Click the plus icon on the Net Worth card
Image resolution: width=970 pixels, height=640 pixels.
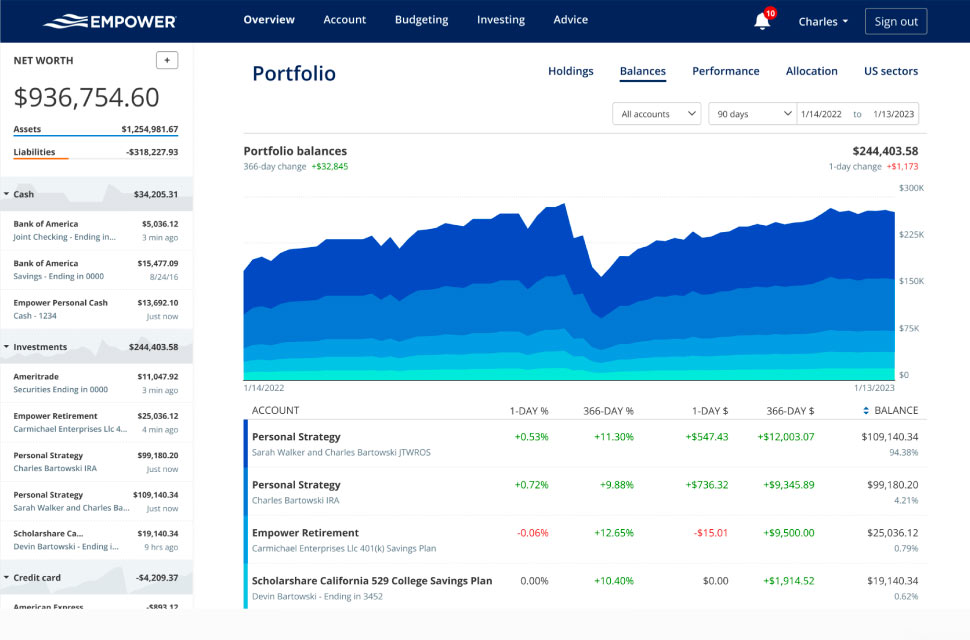pos(167,60)
